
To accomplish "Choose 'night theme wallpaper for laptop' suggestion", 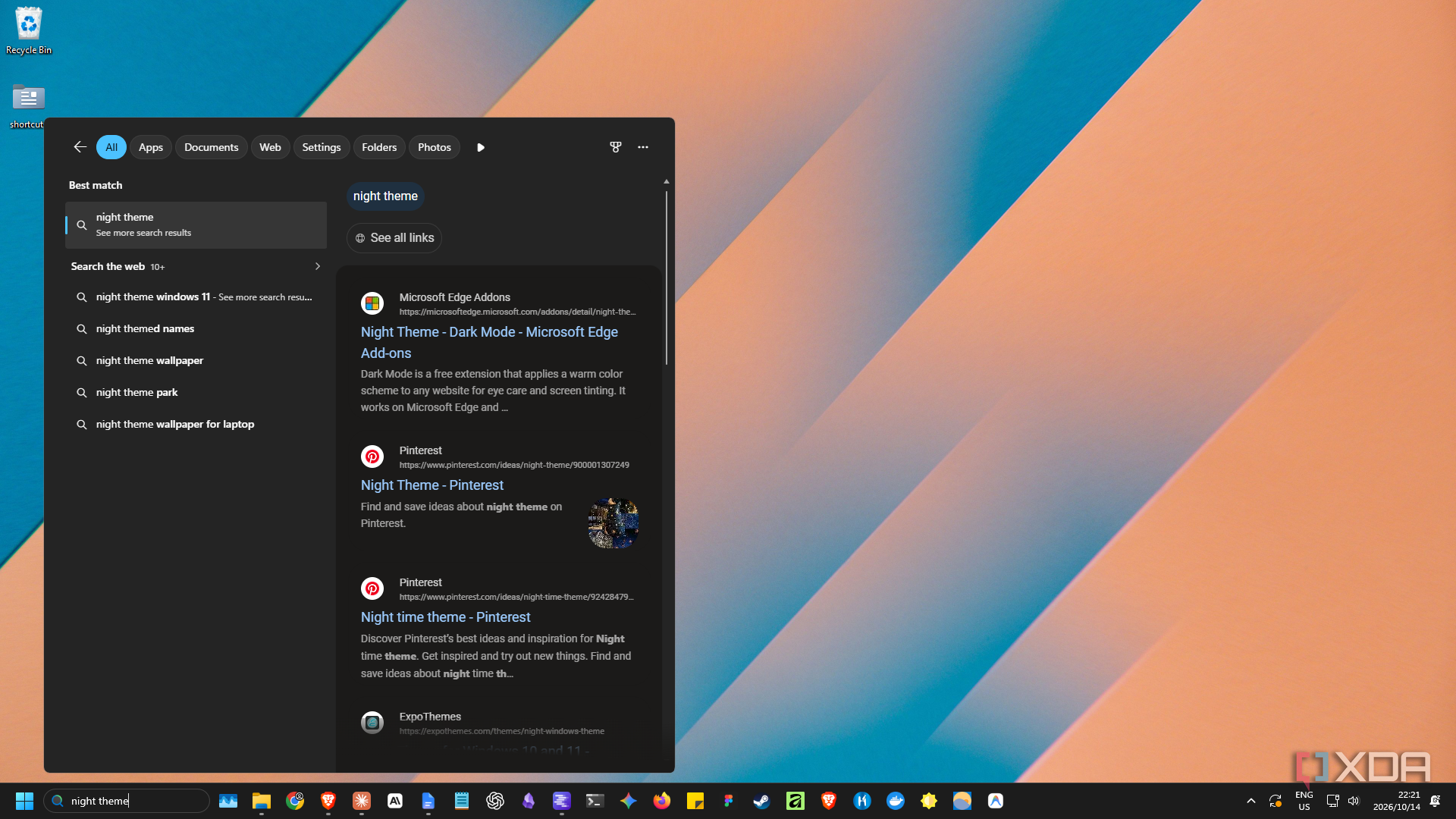I will pyautogui.click(x=196, y=424).
